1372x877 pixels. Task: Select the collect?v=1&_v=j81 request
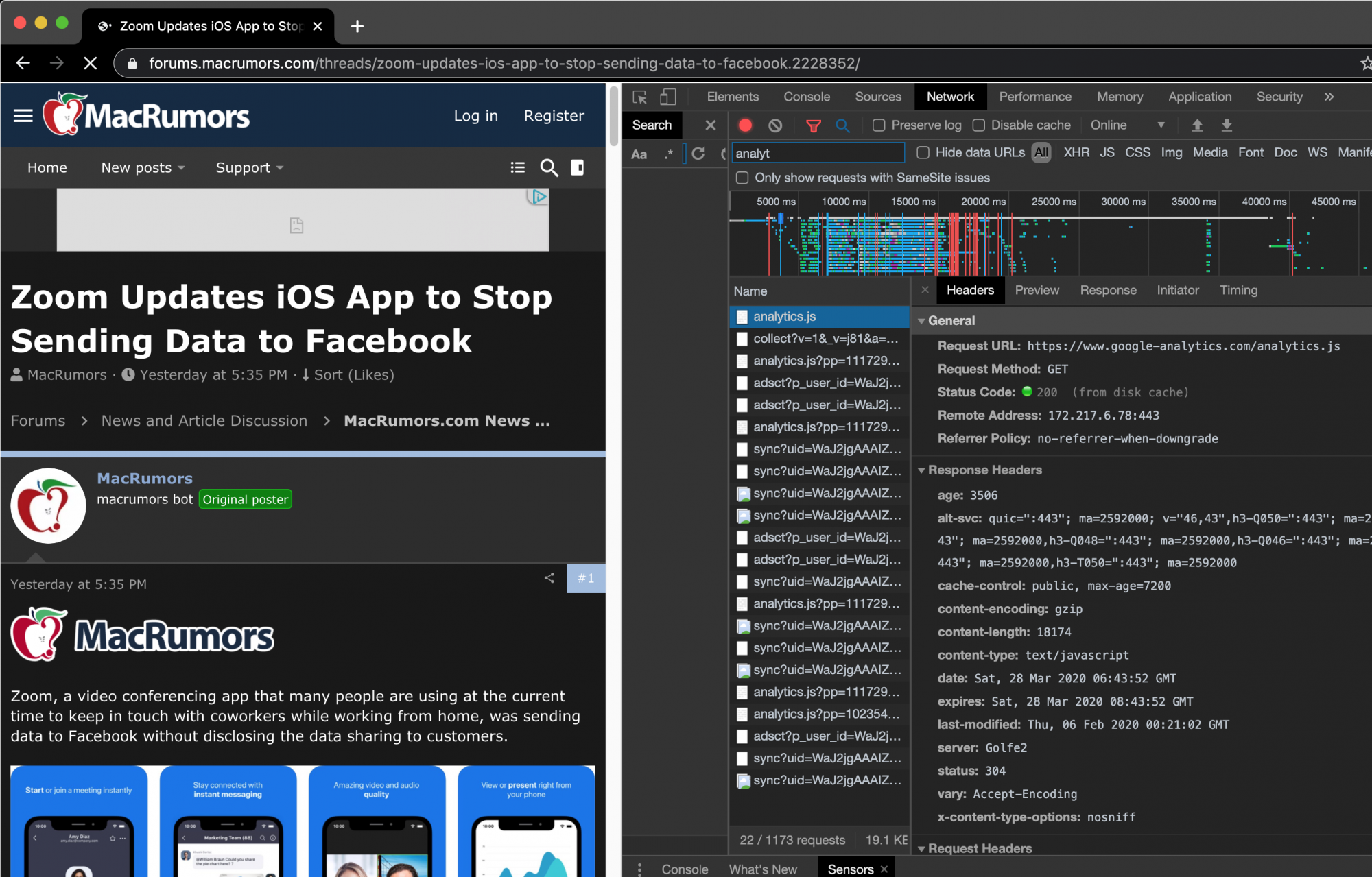tap(819, 339)
